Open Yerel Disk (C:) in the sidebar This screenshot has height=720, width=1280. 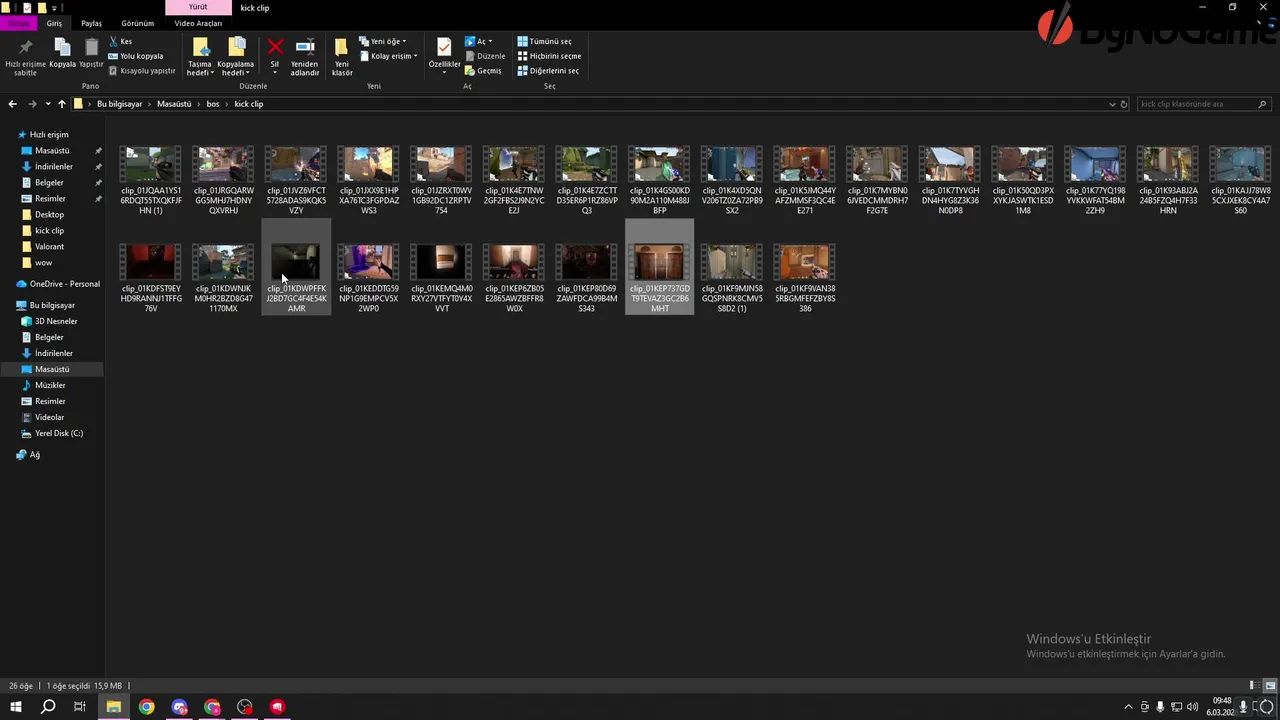[59, 433]
